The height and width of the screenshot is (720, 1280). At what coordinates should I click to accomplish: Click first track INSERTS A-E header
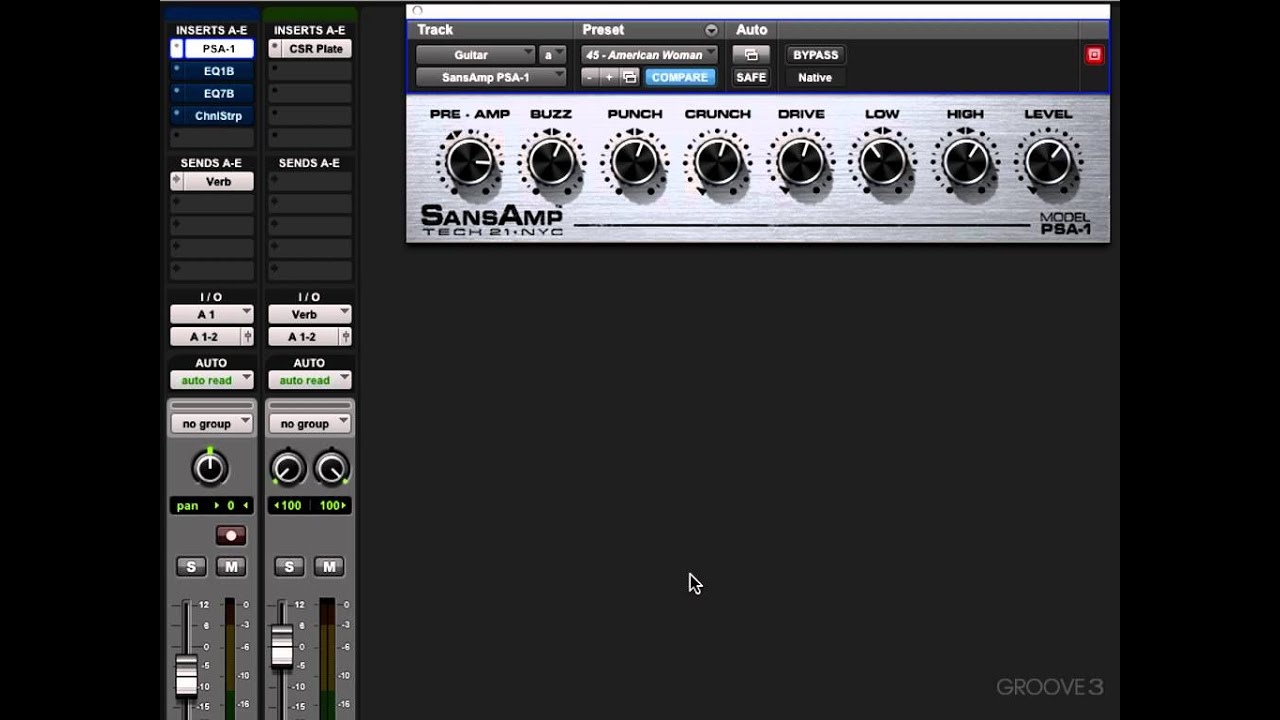pos(211,30)
